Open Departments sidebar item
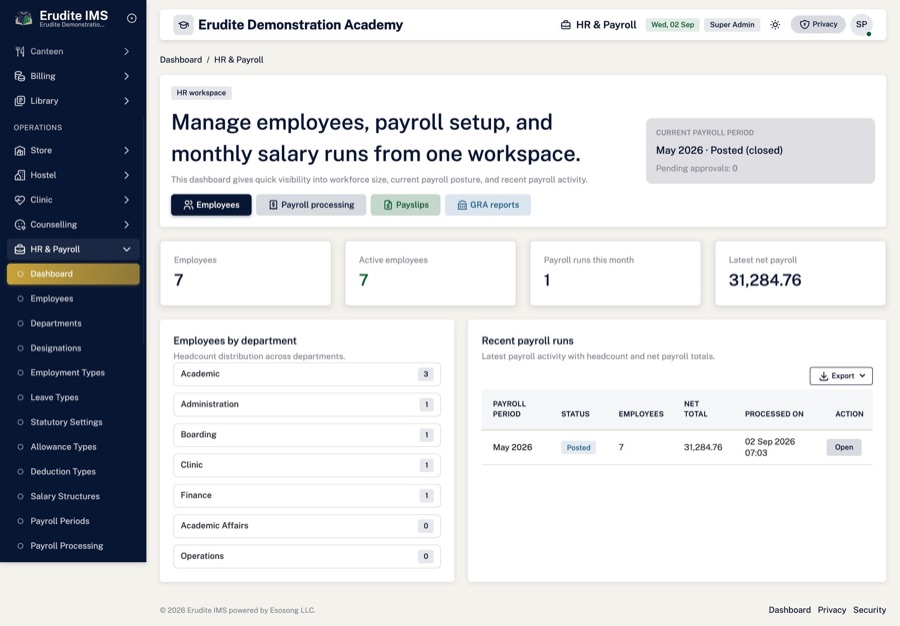900x626 pixels. (x=73, y=323)
